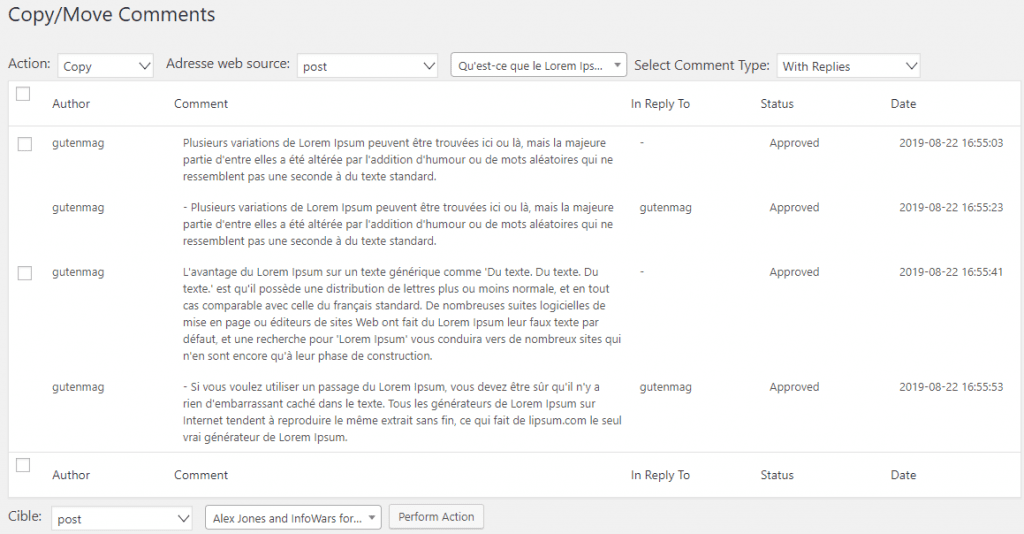Screen dimensions: 1024x534
Task: Check the comment dated 2019-08-22 16:55:41
Action: [x=25, y=273]
